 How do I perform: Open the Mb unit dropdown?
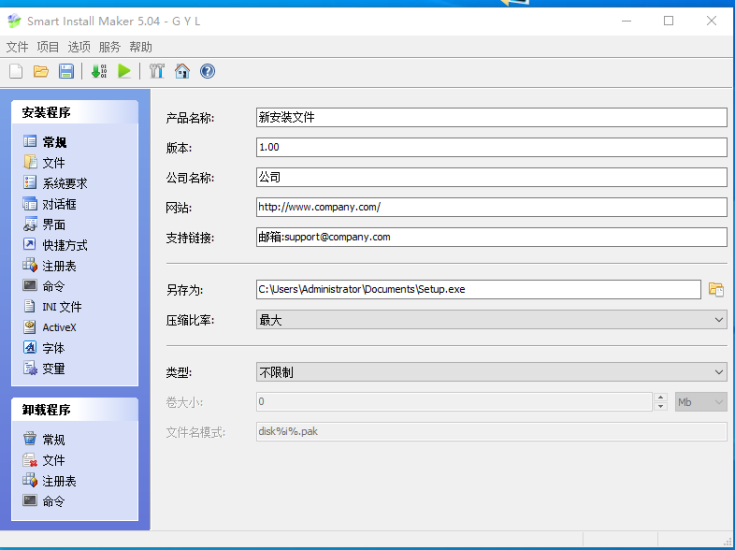click(x=701, y=402)
